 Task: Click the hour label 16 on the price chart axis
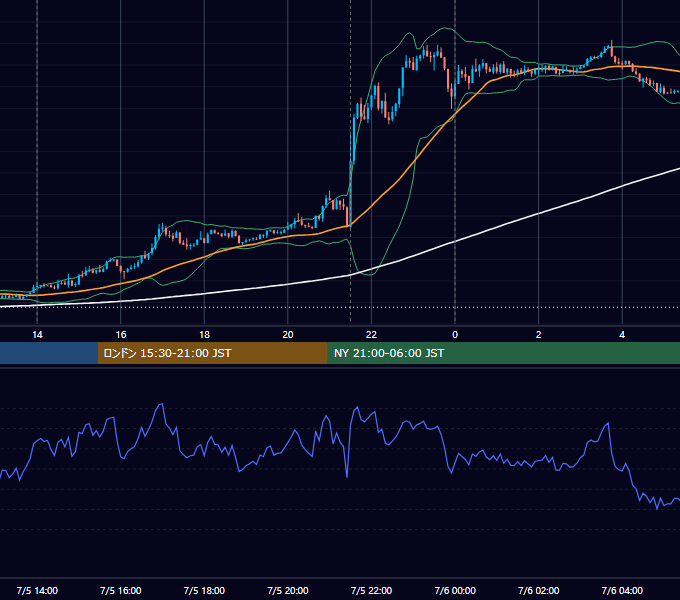[121, 335]
